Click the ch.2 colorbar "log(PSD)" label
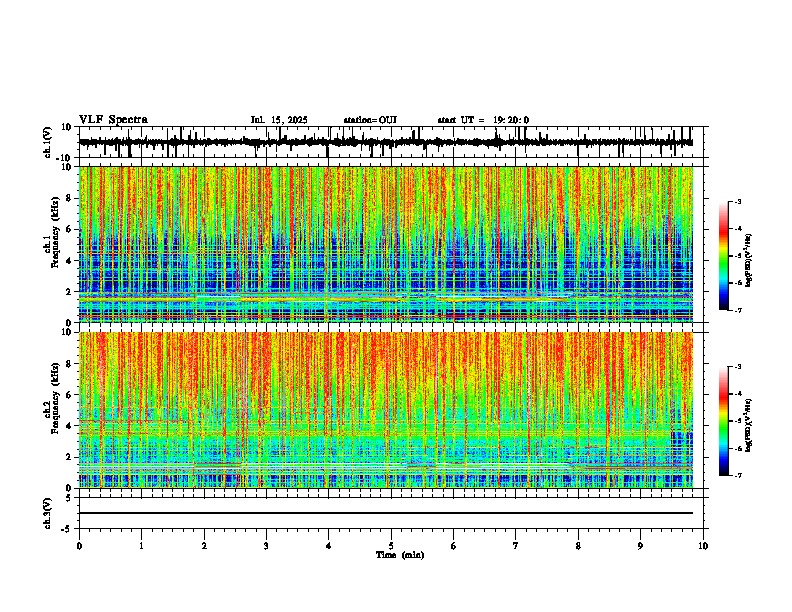This screenshot has height=612, width=792. point(748,425)
